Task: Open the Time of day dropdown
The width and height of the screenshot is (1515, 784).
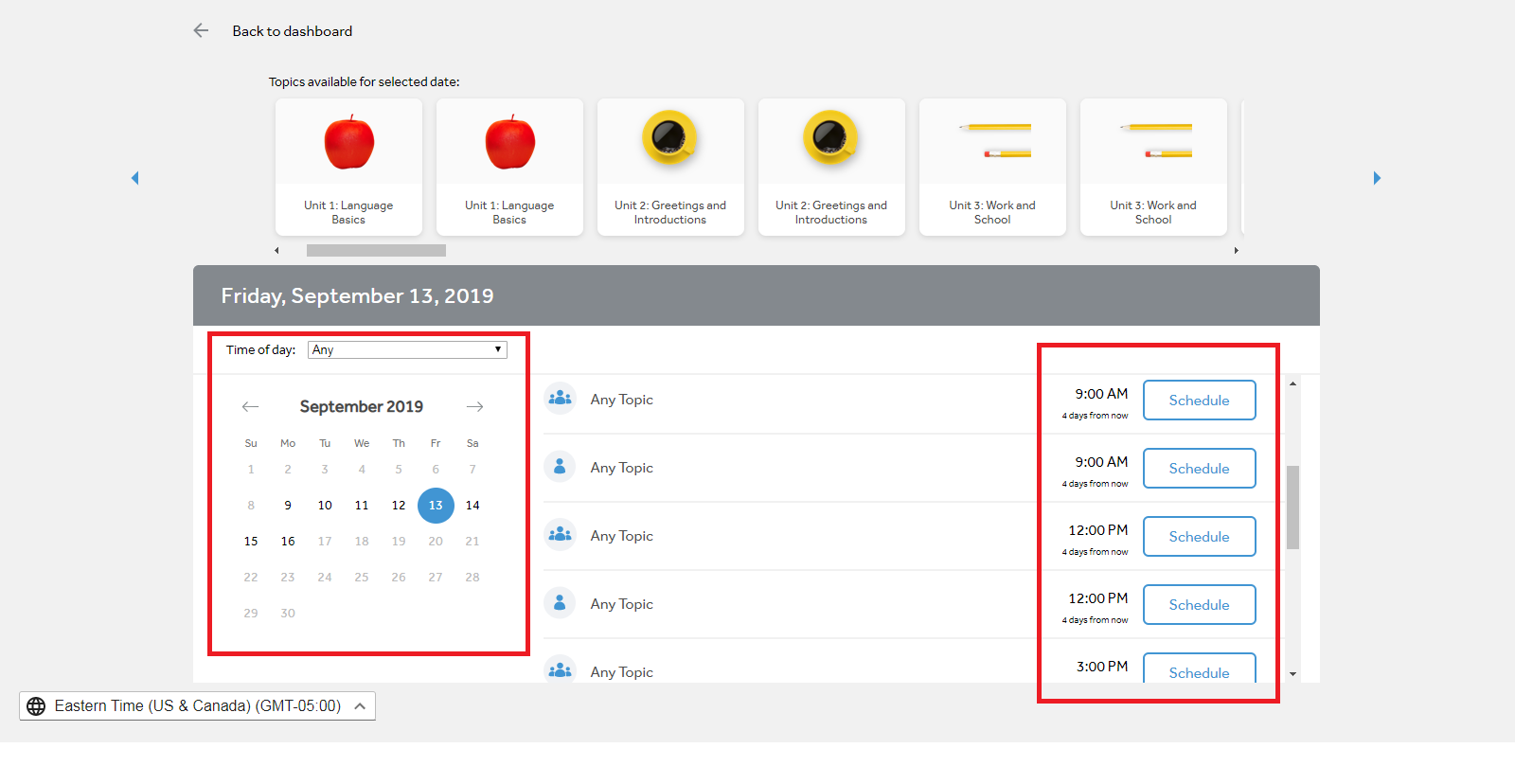Action: [407, 350]
